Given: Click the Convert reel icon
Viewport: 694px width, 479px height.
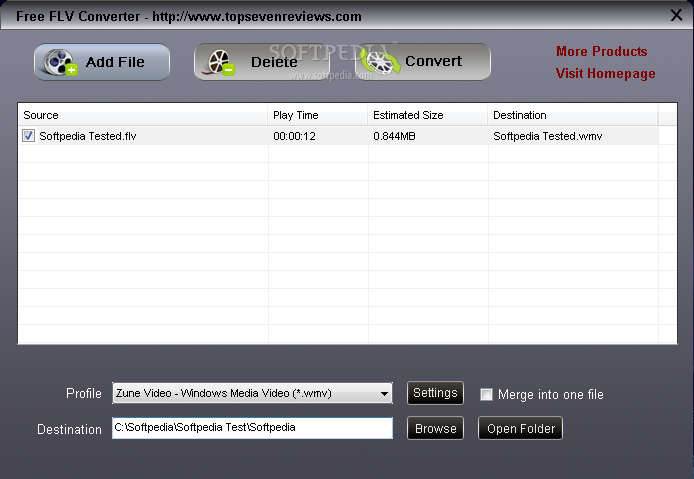Looking at the screenshot, I should 379,62.
